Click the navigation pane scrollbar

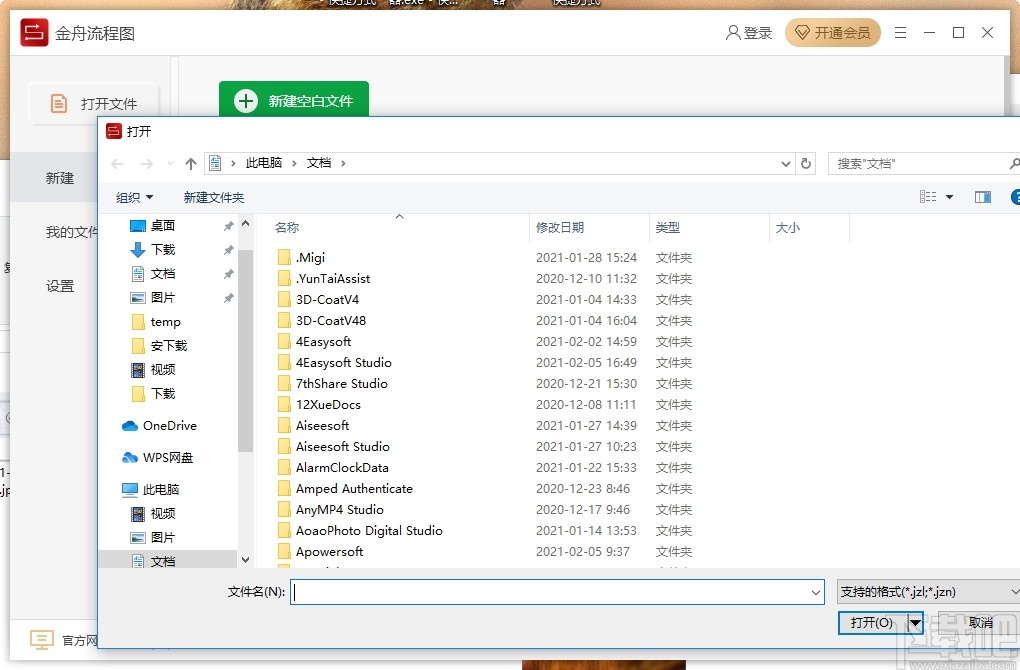click(x=245, y=350)
